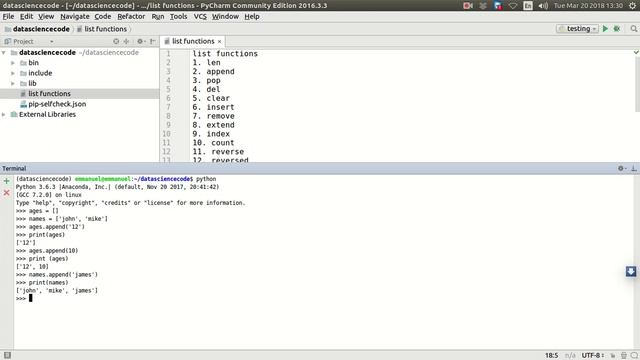
Task: Add new terminal session with plus icon
Action: (7, 181)
